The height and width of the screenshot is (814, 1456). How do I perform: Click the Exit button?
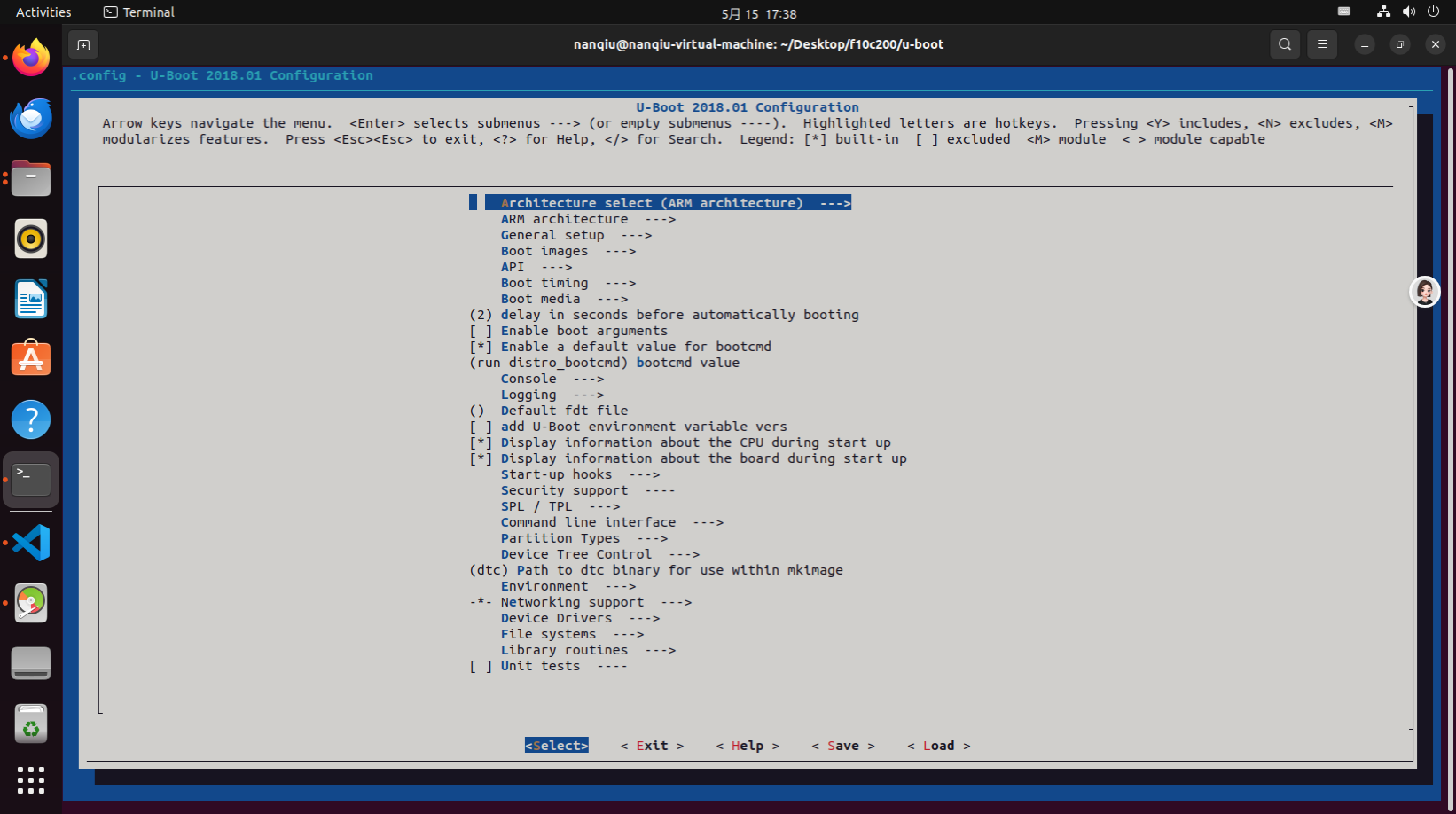click(x=653, y=746)
